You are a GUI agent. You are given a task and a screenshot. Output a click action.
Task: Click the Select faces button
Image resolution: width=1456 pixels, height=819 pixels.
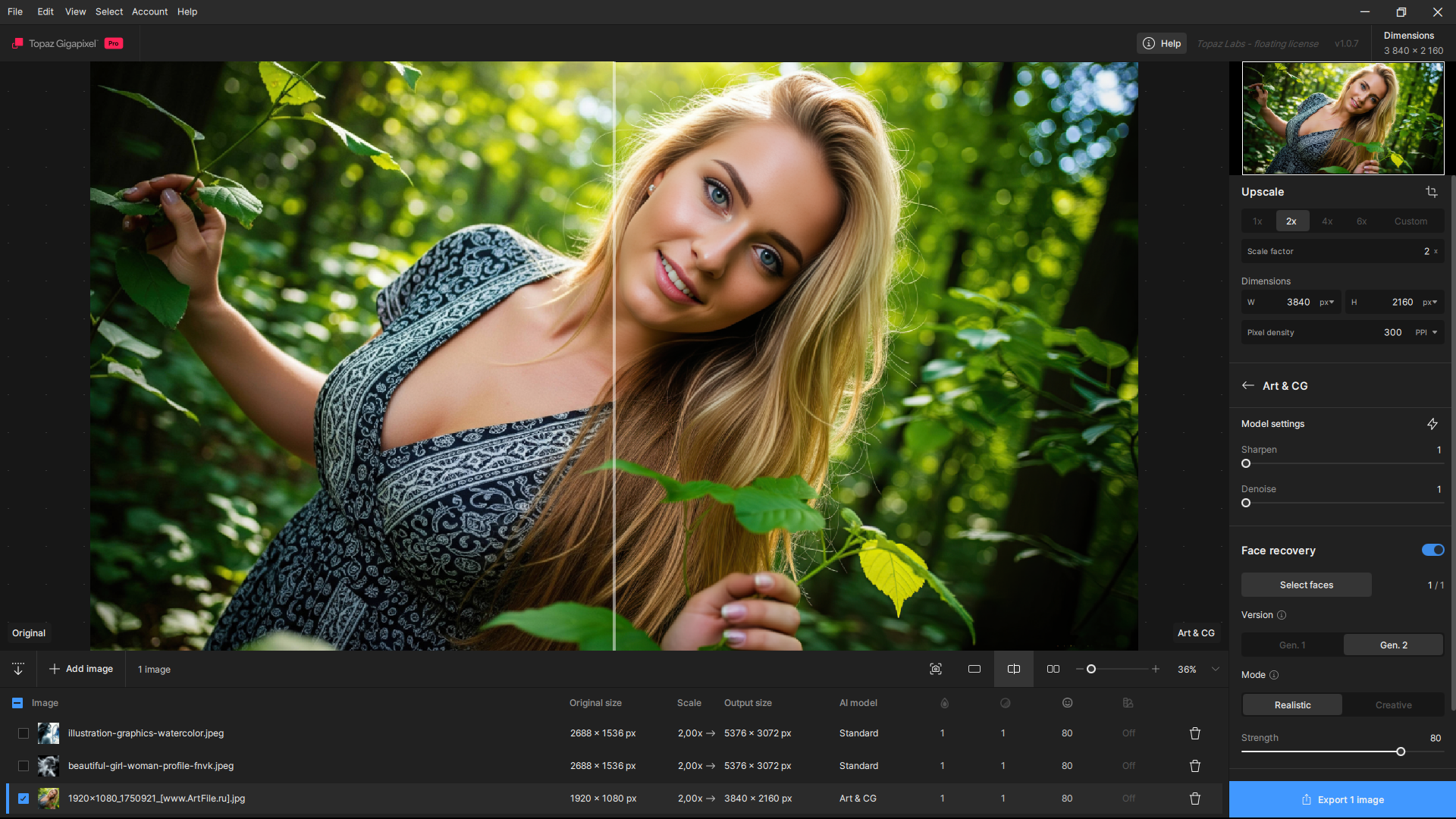click(x=1306, y=585)
